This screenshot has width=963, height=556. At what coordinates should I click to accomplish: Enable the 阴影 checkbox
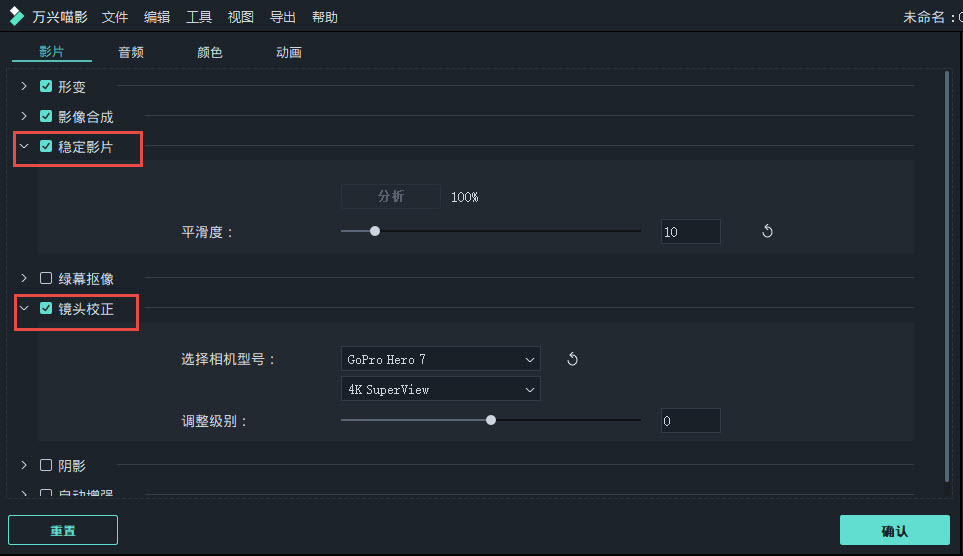(x=46, y=465)
